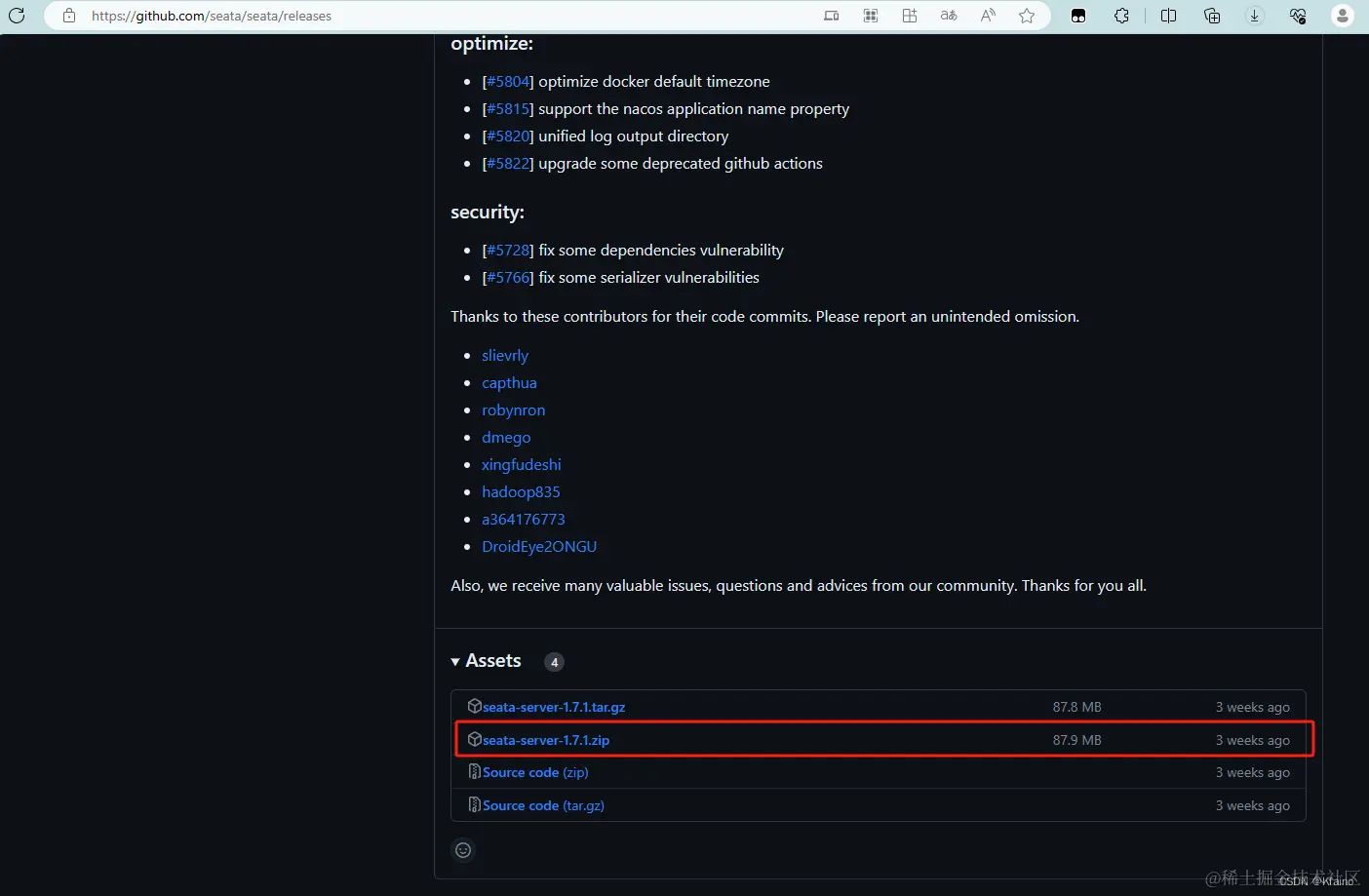Collapse the Assets section triangle

pos(455,662)
